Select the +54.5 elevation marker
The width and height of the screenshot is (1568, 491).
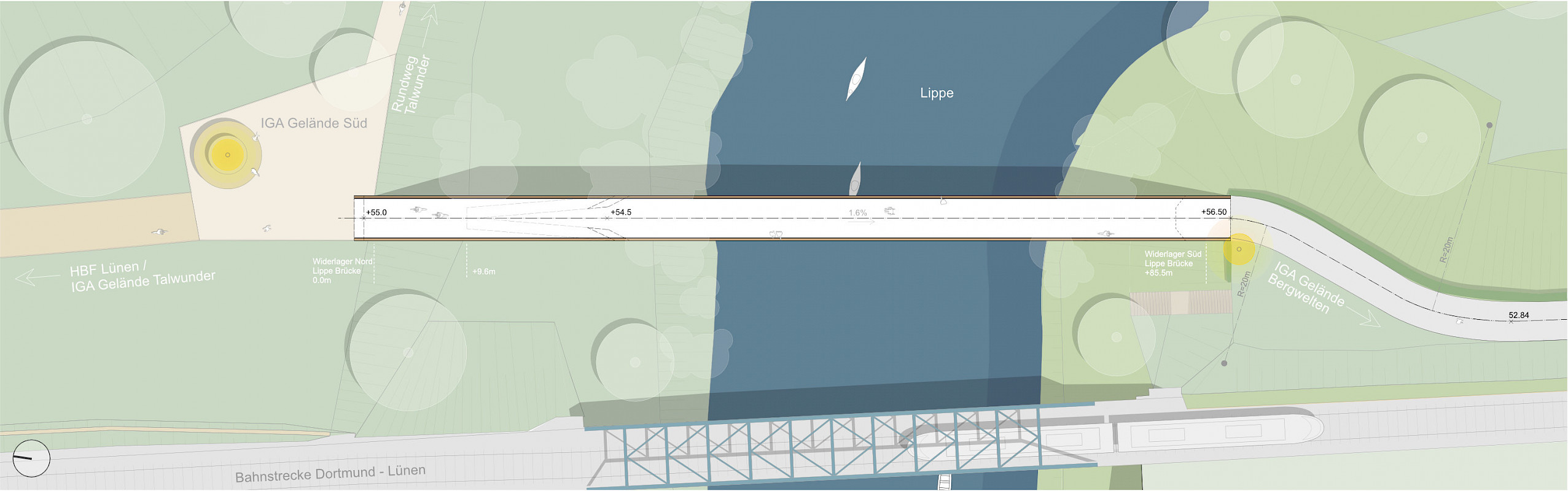tap(620, 212)
